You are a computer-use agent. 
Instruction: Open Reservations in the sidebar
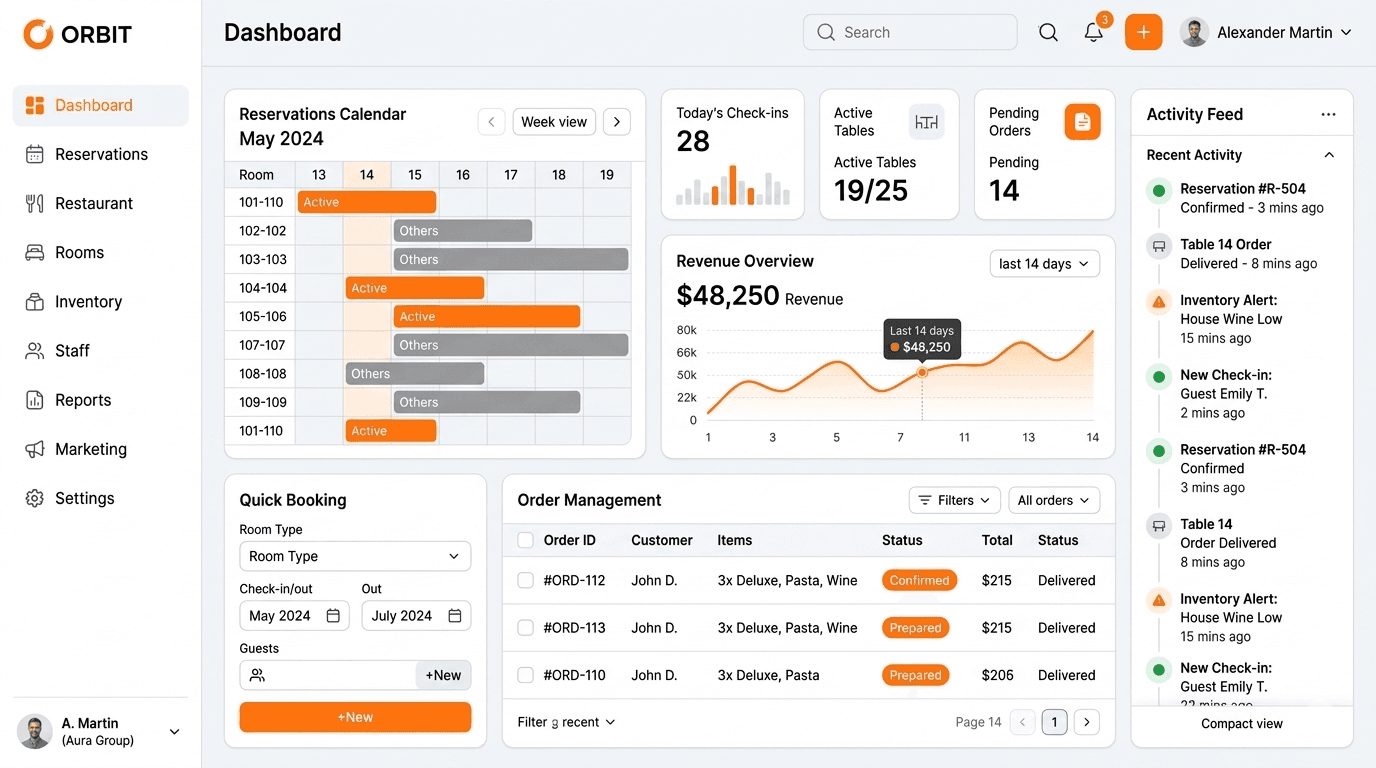pos(101,154)
